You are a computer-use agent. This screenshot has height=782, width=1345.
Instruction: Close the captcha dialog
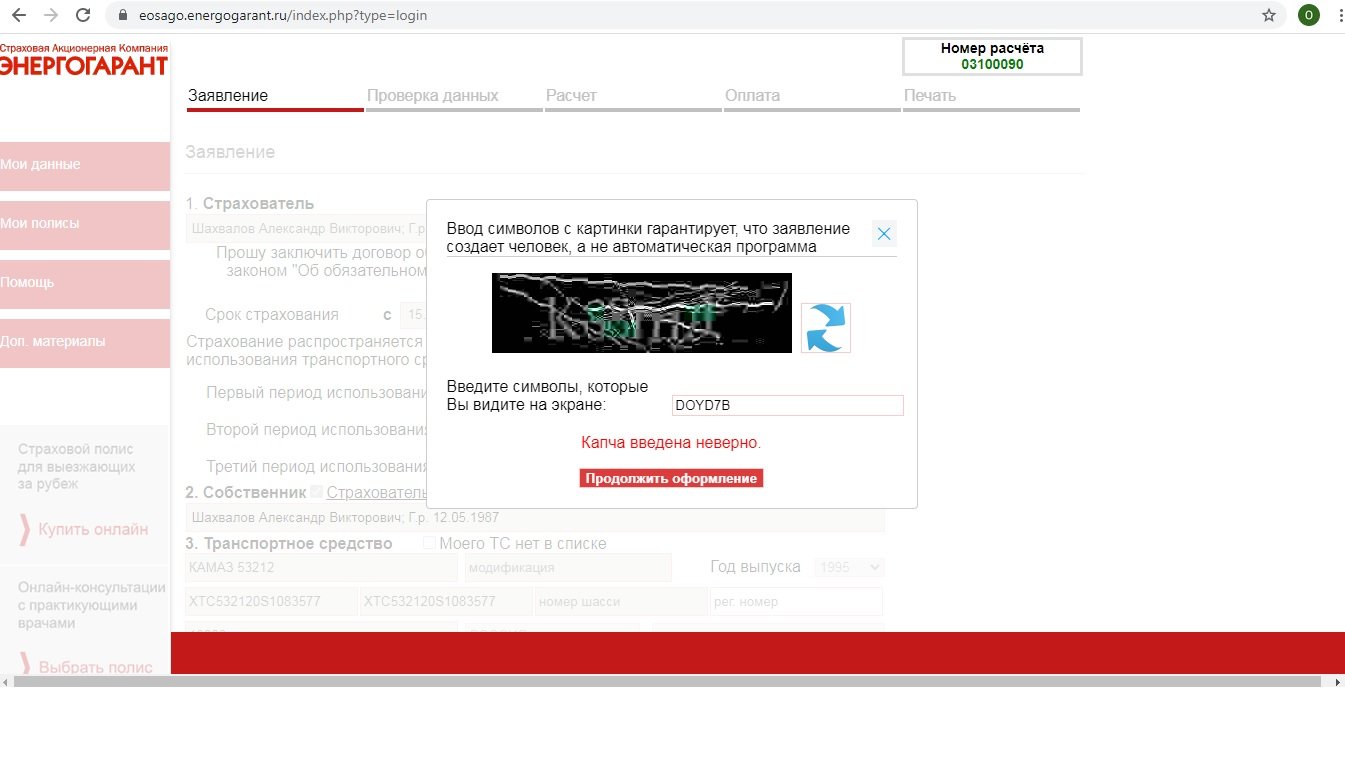click(884, 234)
